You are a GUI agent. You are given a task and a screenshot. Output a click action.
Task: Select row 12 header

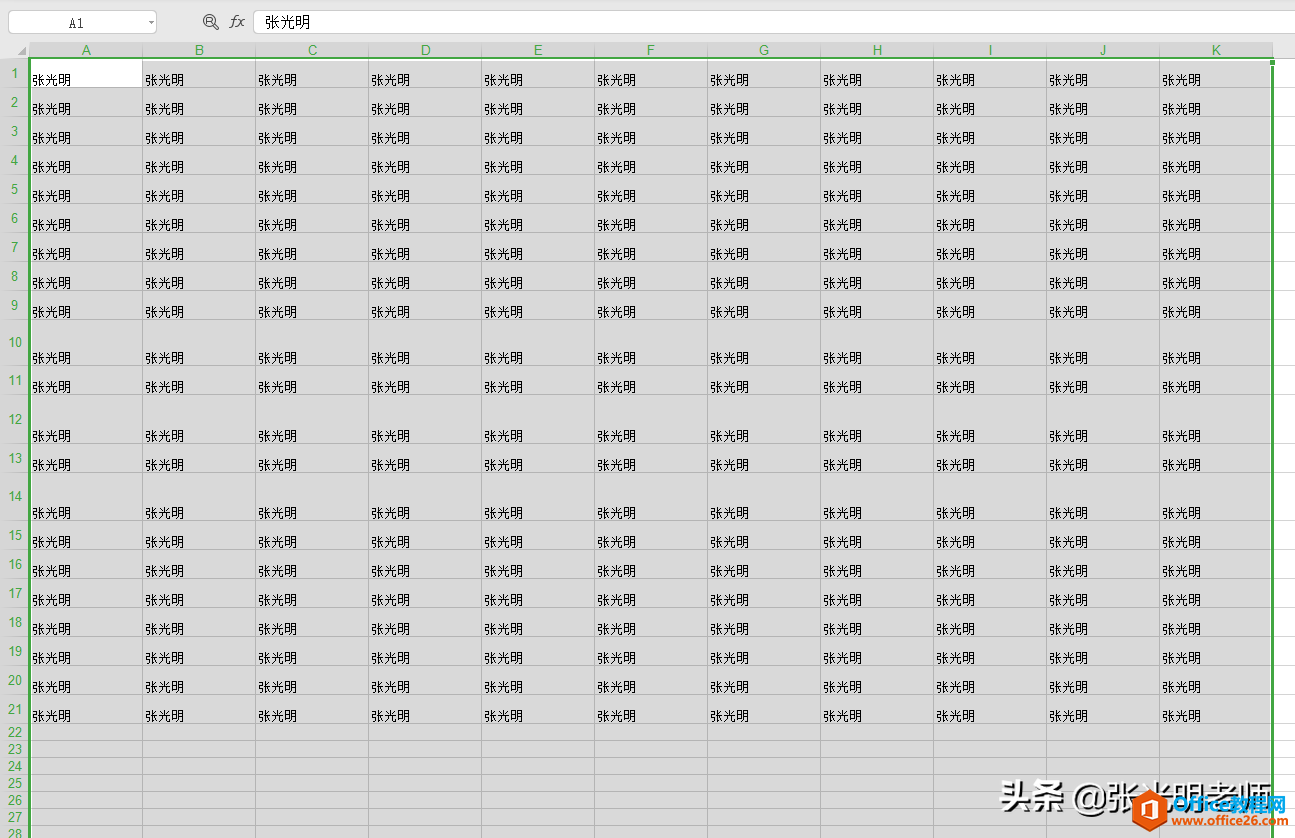(x=15, y=419)
